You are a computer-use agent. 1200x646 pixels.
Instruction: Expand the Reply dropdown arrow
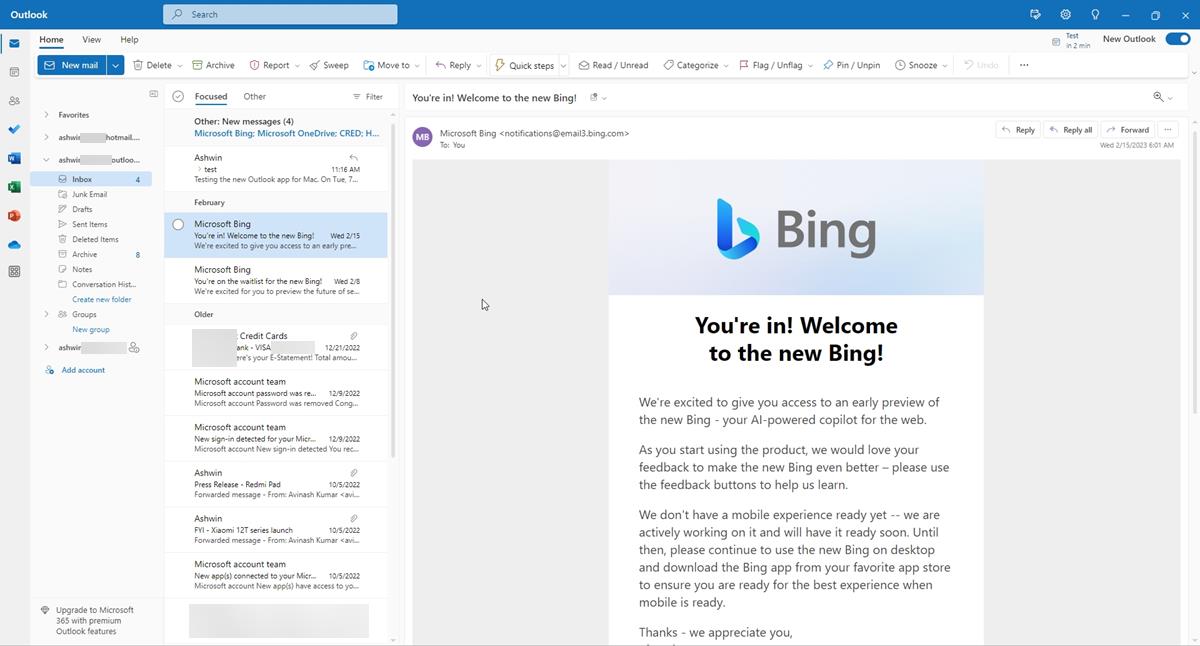pyautogui.click(x=477, y=64)
